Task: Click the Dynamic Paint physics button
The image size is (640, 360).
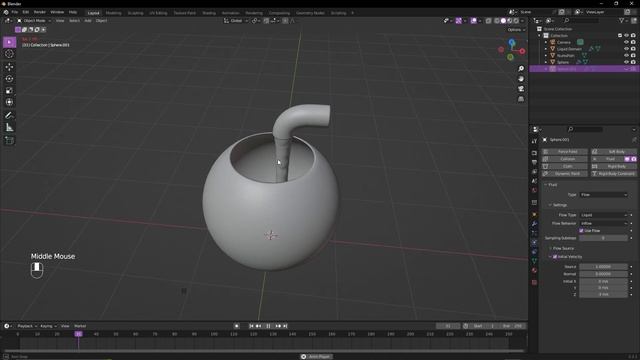Action: coord(565,173)
